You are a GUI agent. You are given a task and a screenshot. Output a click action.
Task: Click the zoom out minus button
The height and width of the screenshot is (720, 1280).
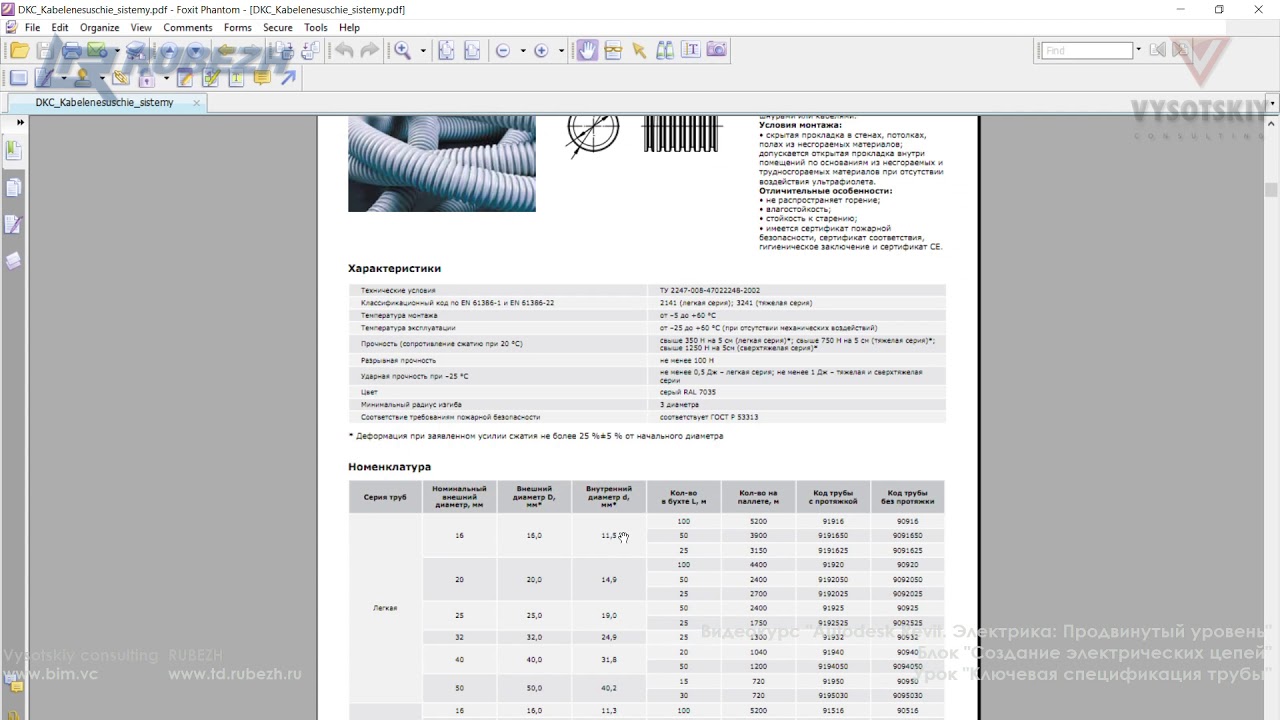click(x=503, y=51)
